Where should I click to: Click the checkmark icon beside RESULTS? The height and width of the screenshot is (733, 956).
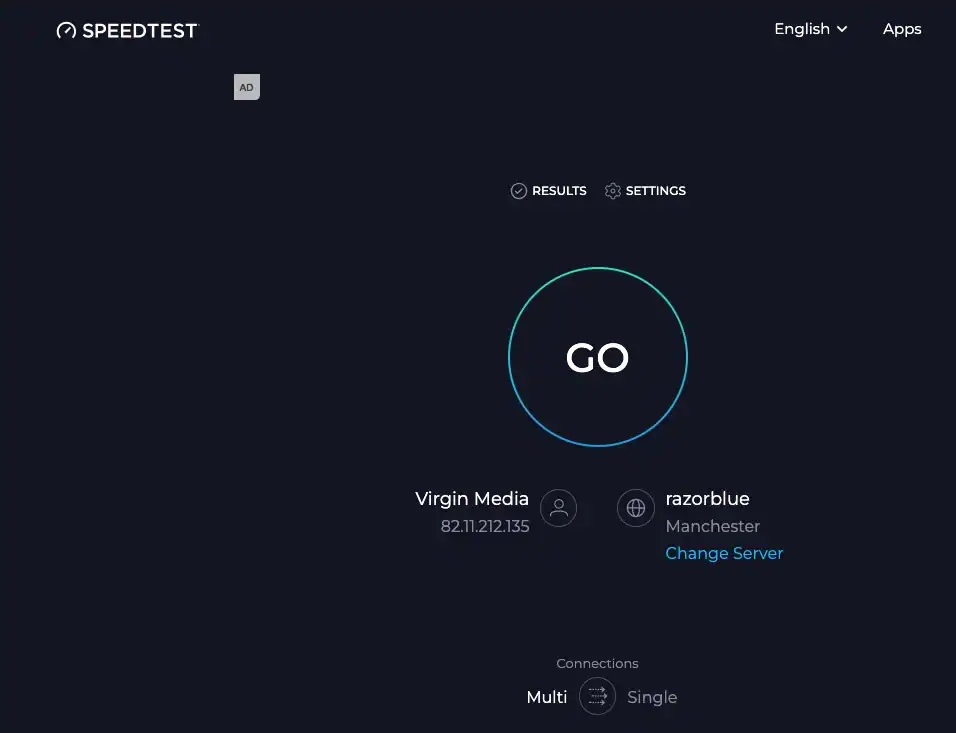tap(518, 190)
